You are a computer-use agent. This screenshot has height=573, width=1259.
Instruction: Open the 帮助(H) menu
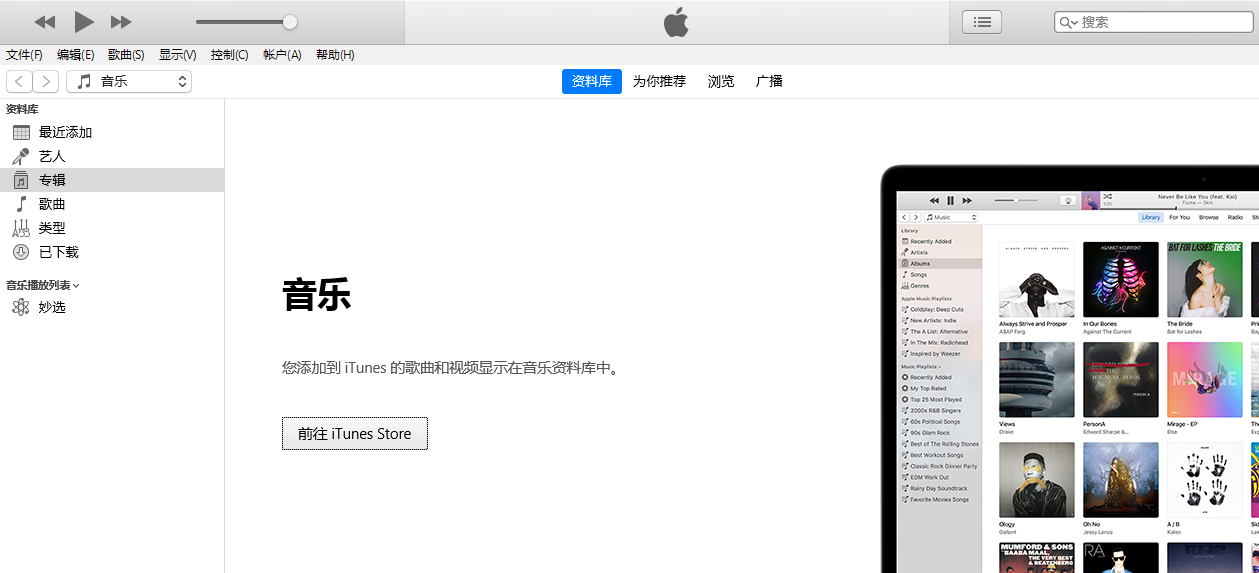coord(335,55)
